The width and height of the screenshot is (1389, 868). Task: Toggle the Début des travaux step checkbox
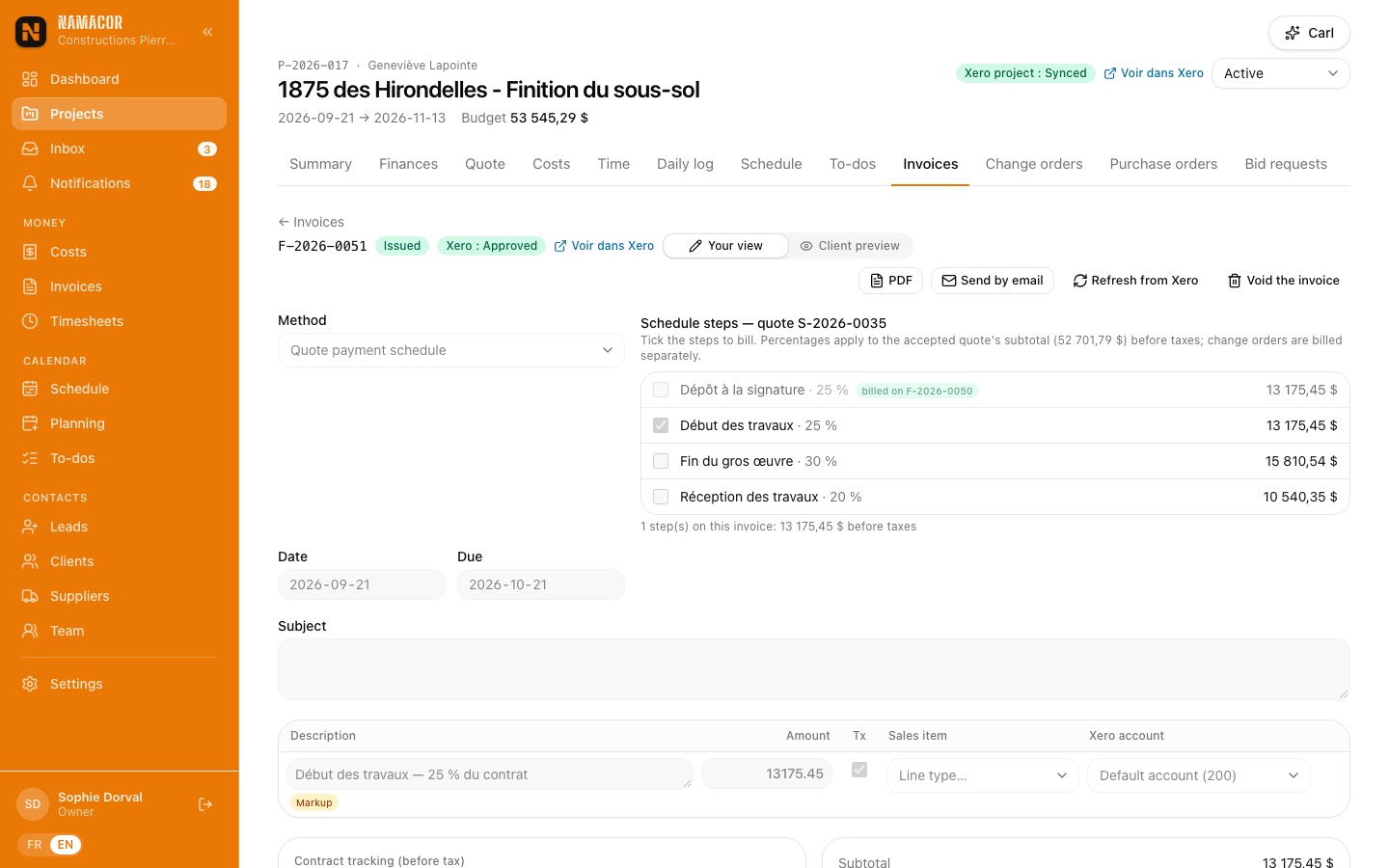point(661,425)
